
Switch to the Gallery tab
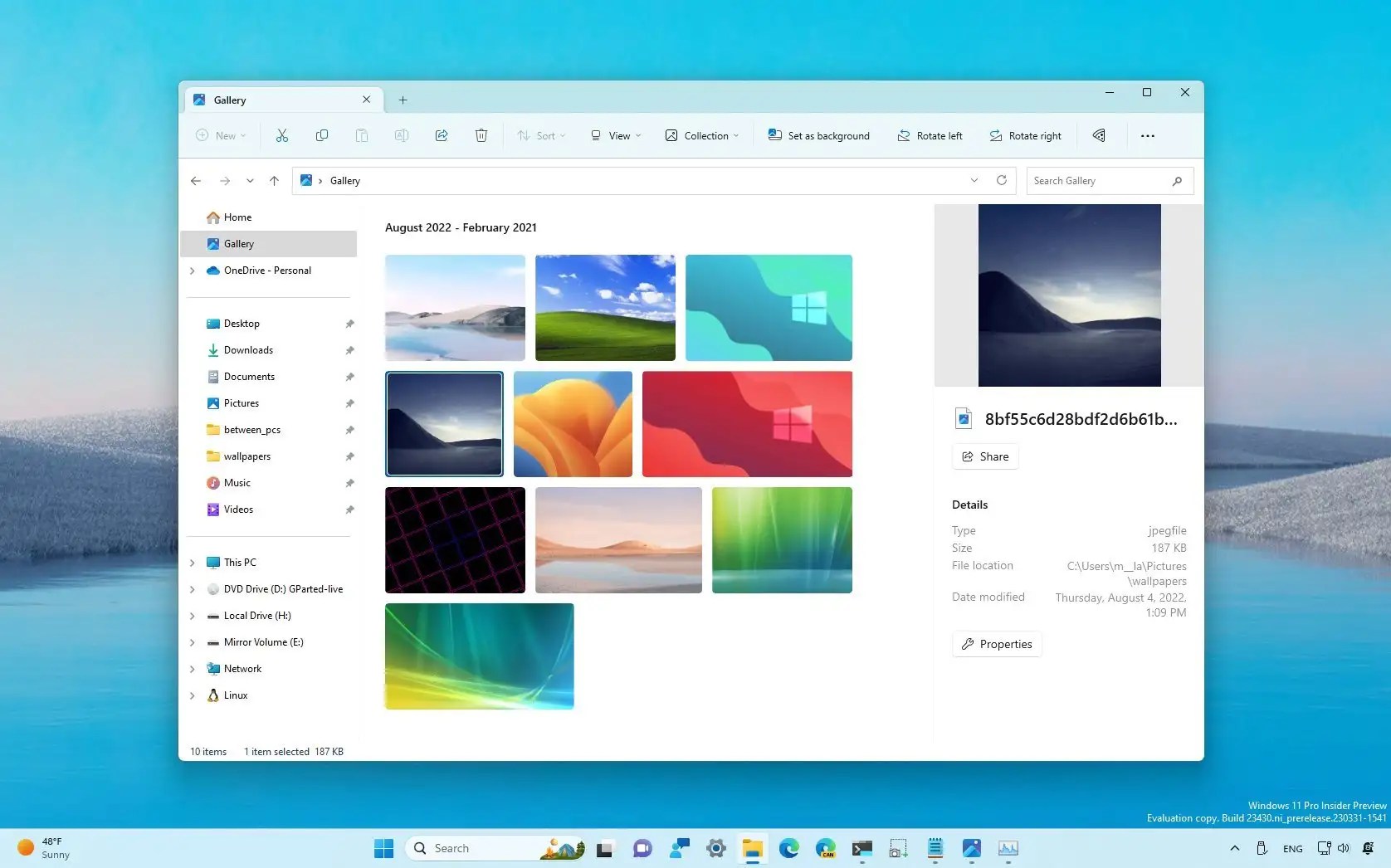click(x=230, y=100)
